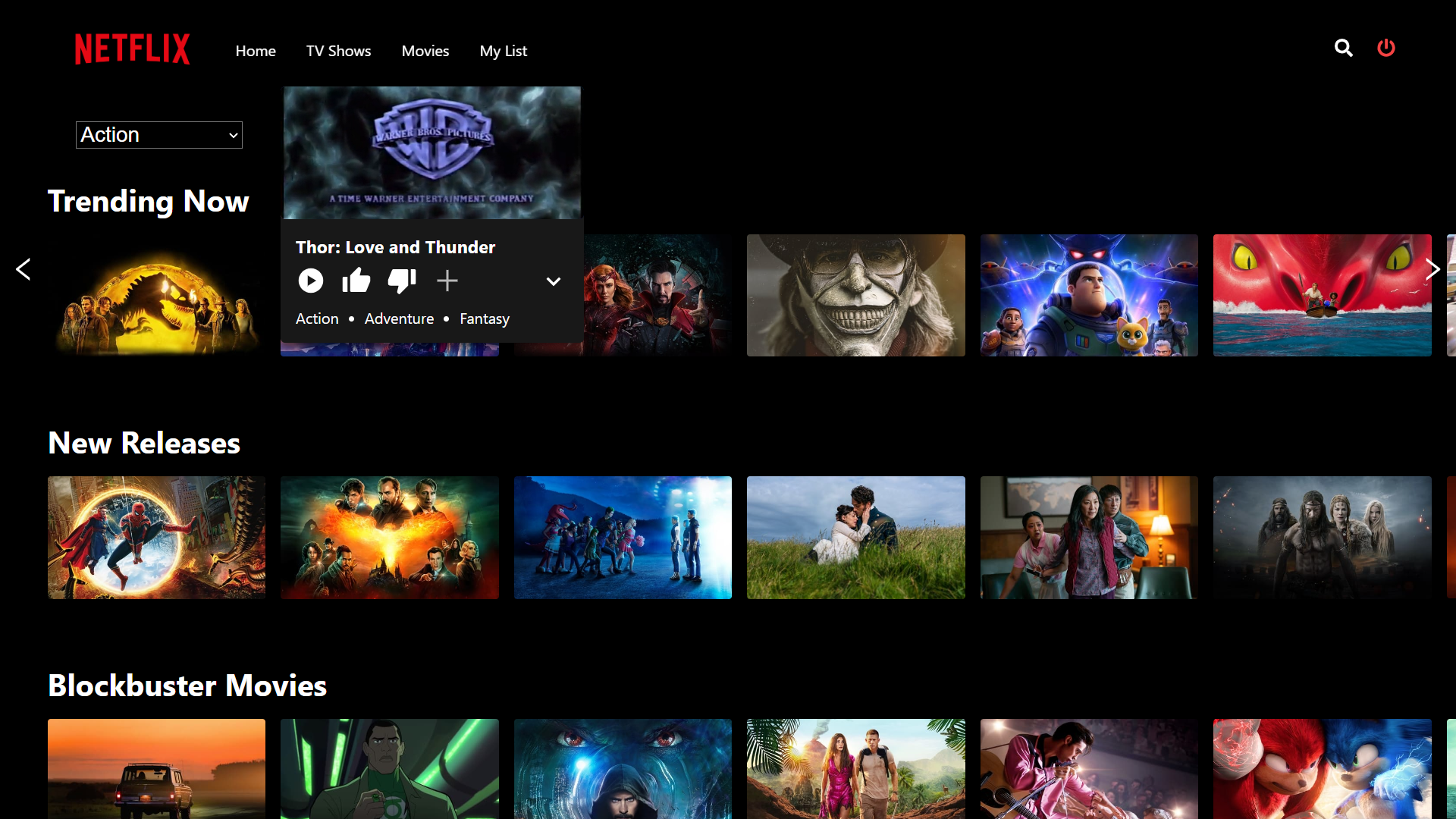
Task: Select the Fantasy genre tag under Thor
Action: [485, 318]
